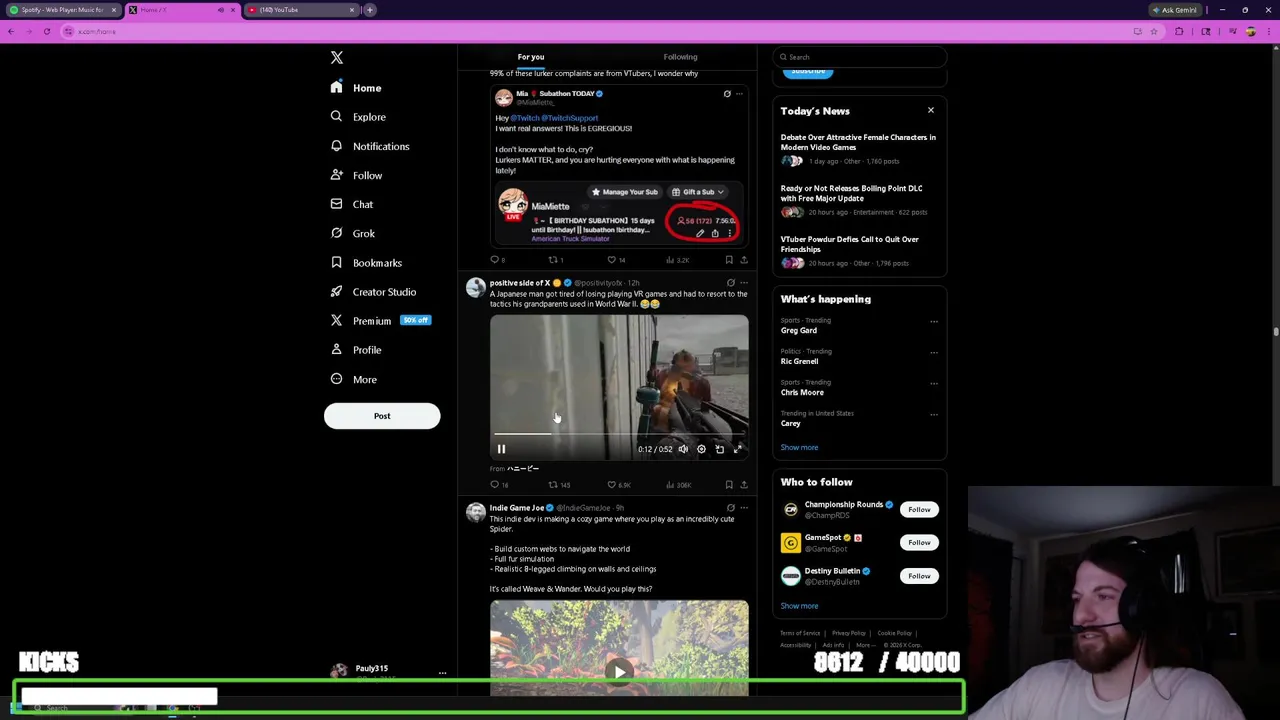Open the Home page in sidebar
The image size is (1280, 720).
(x=356, y=88)
